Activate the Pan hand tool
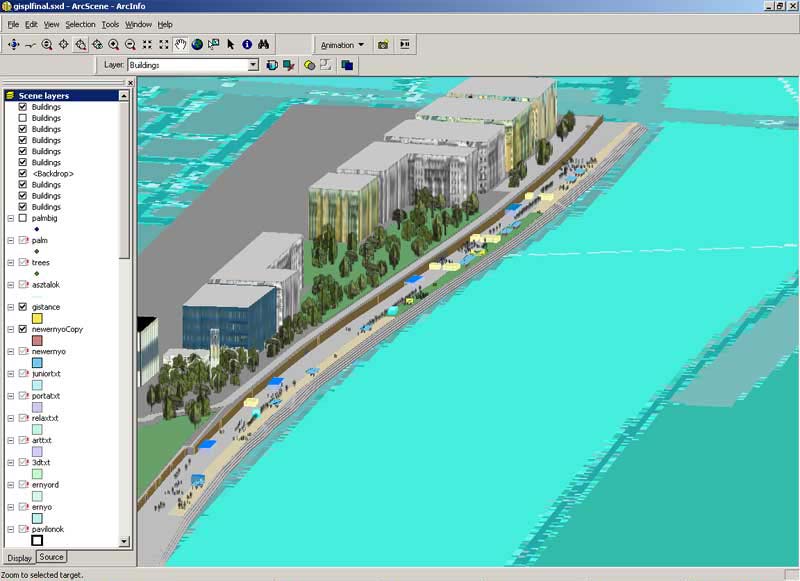This screenshot has width=800, height=581. 181,44
